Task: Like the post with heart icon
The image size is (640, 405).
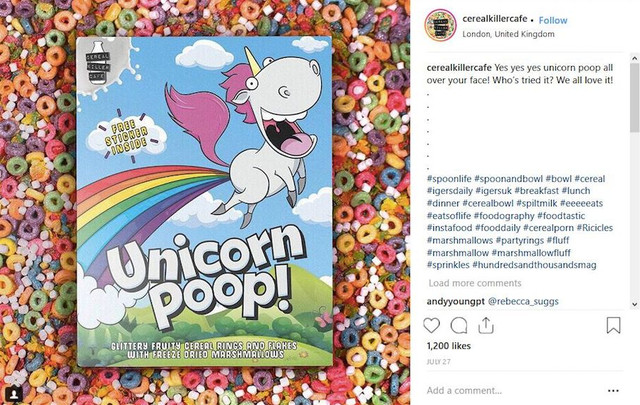Action: 431,325
